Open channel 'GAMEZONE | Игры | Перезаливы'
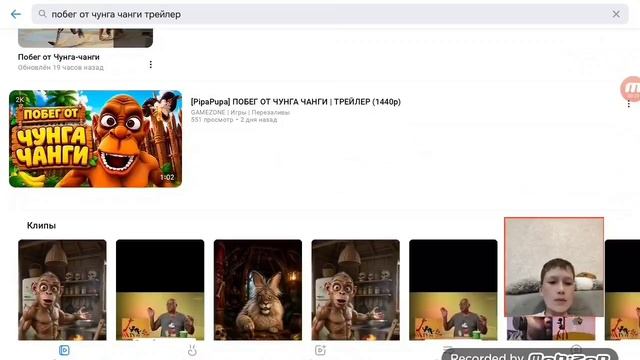This screenshot has width=640, height=360. (240, 112)
